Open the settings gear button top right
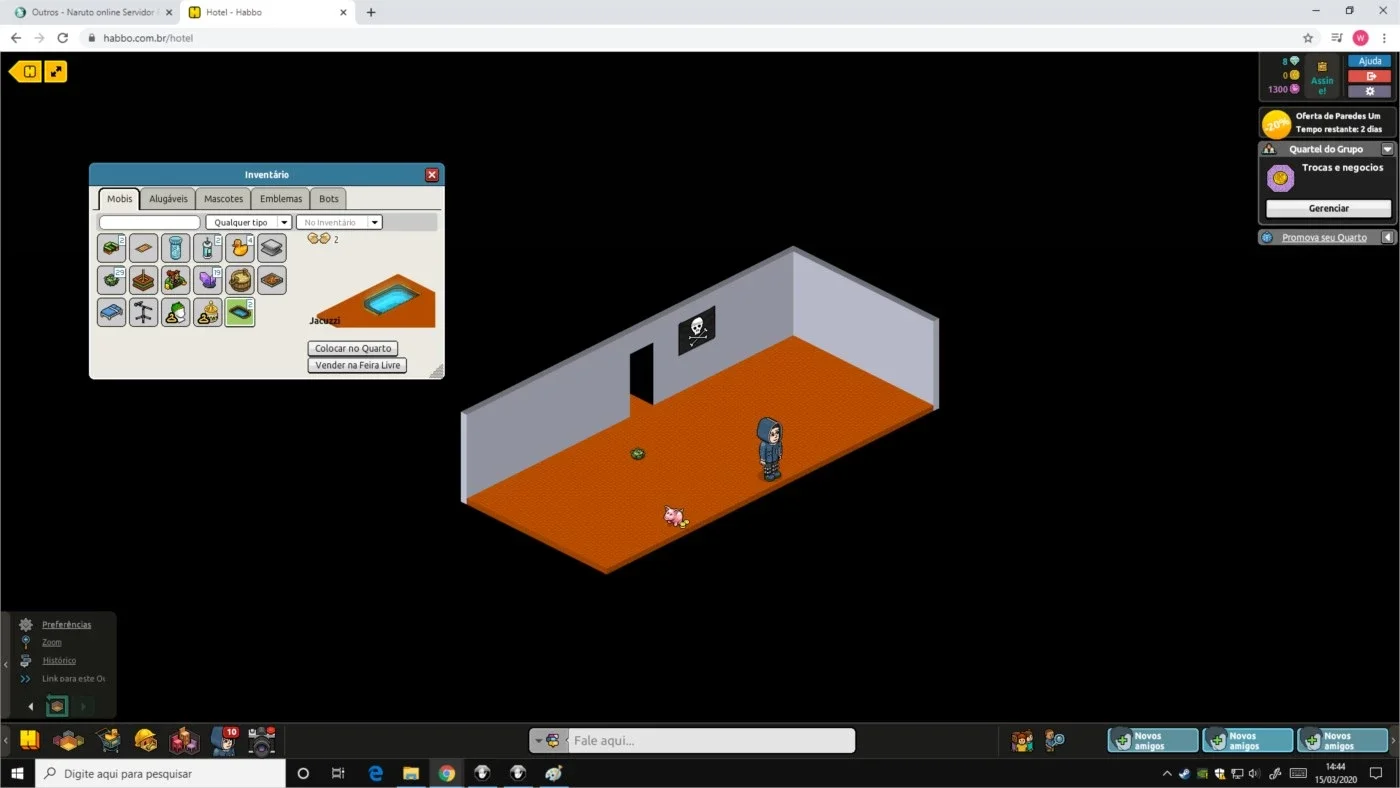This screenshot has width=1400, height=788. tap(1369, 91)
